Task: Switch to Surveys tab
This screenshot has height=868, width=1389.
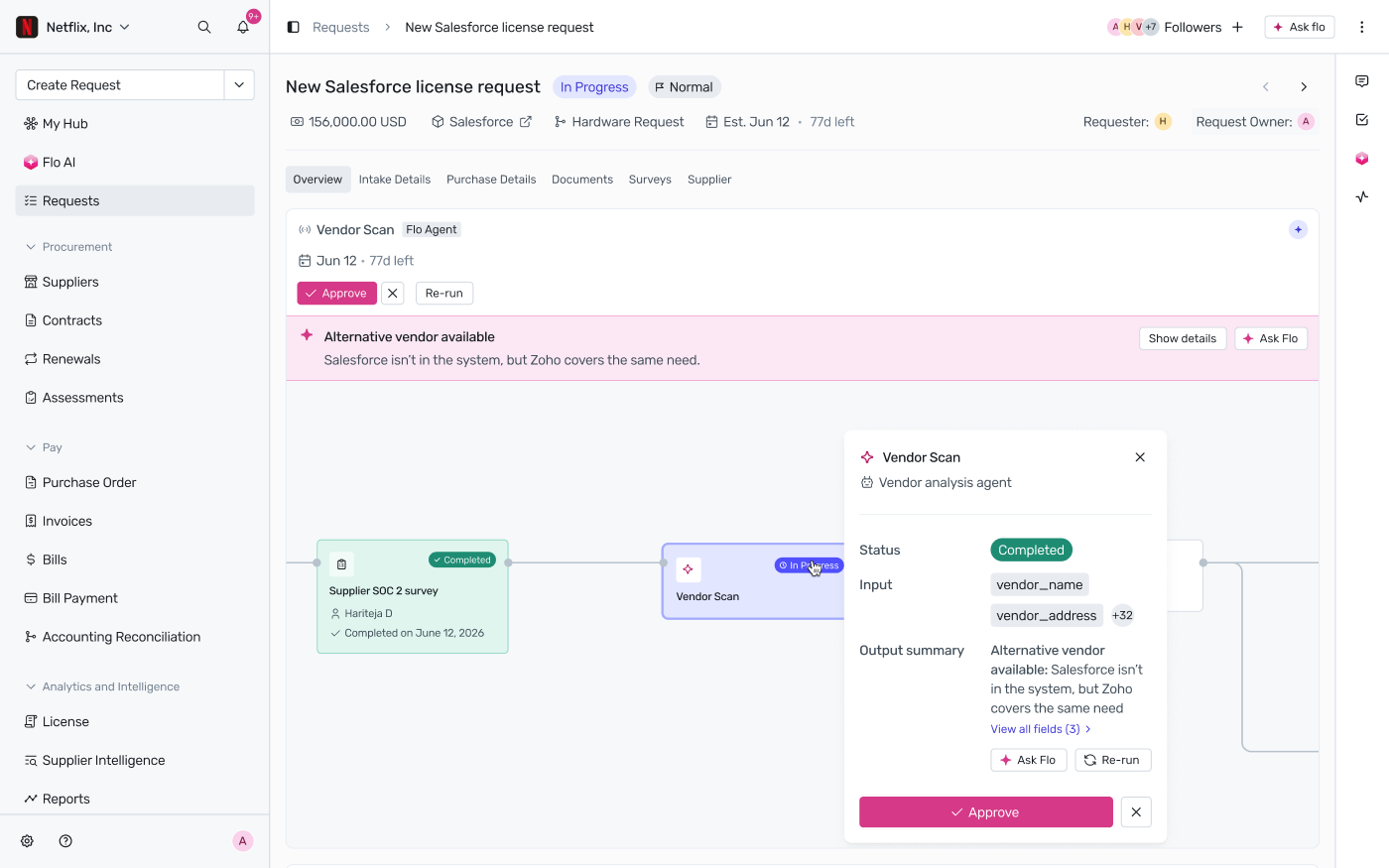Action: (x=650, y=180)
